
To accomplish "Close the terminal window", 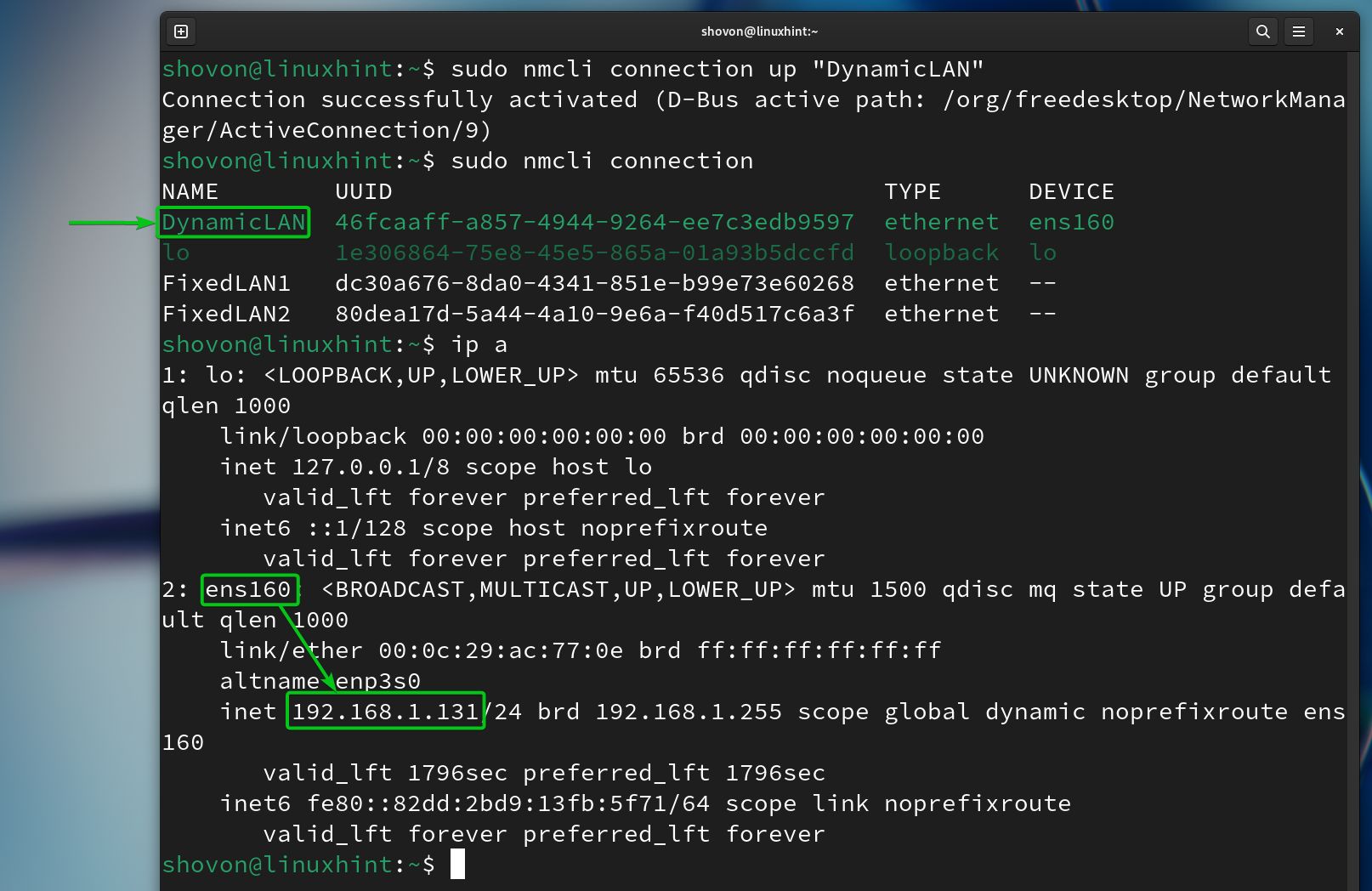I will (x=1339, y=31).
